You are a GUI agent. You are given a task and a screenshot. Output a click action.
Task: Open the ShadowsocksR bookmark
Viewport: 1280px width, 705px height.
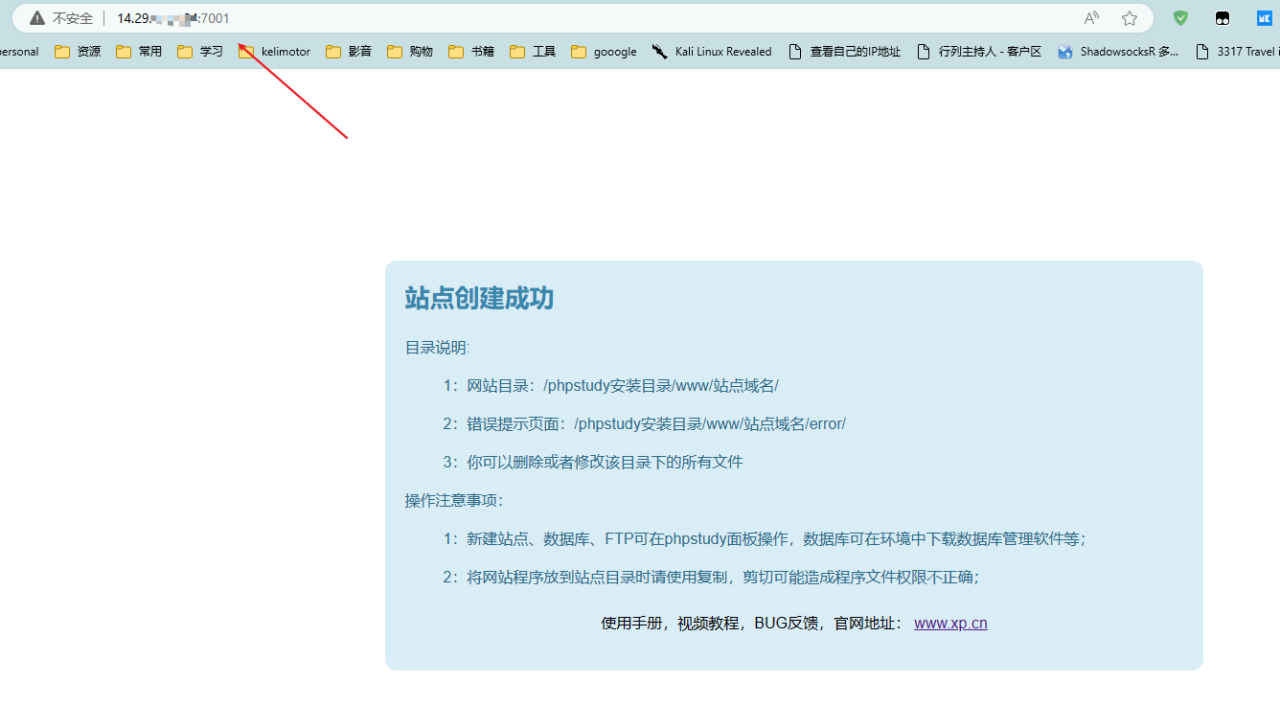1118,51
